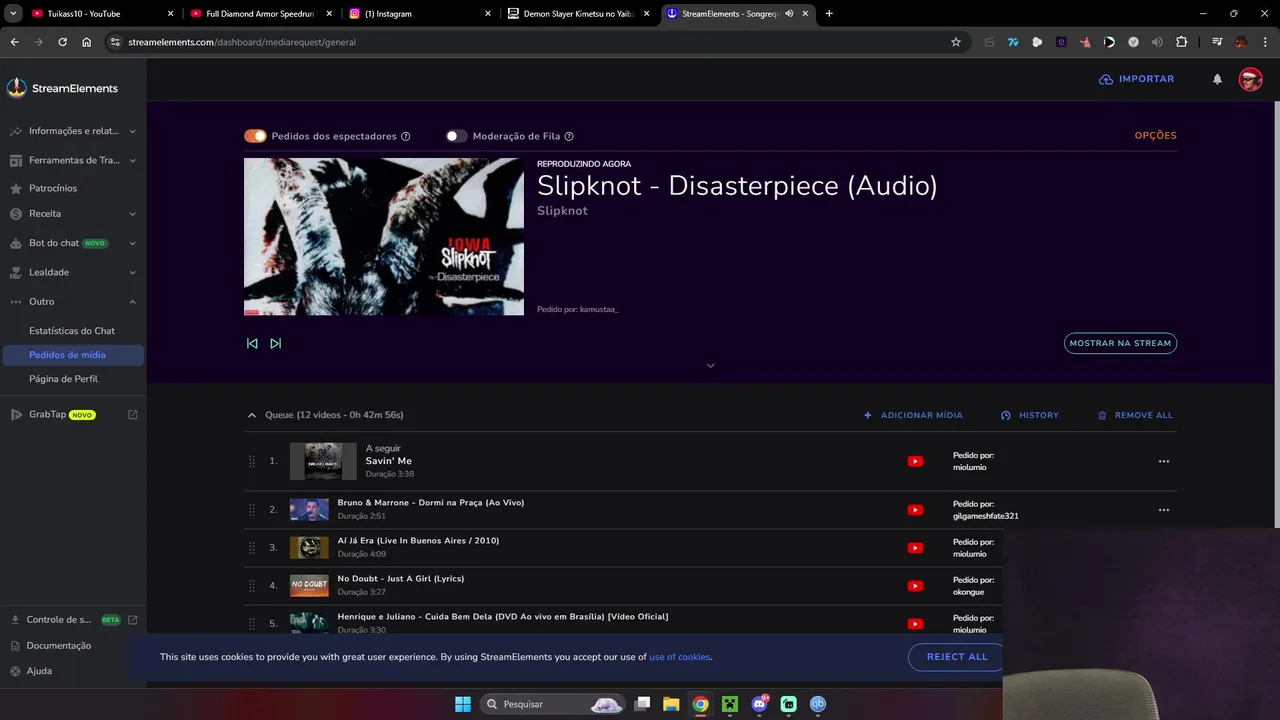Open Patrocínios in the sidebar

point(52,188)
